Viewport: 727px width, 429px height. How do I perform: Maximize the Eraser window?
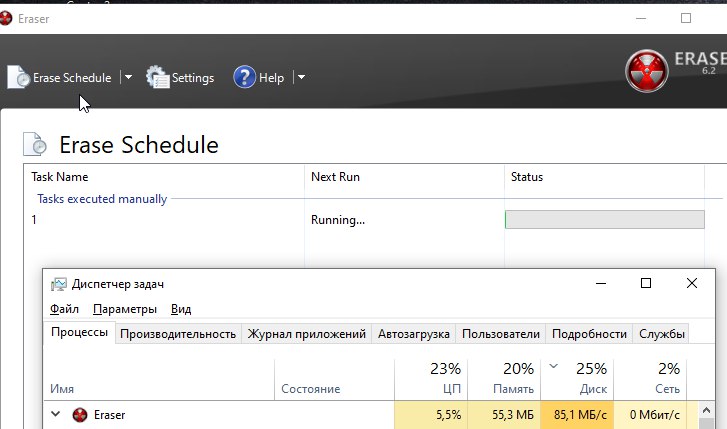click(x=686, y=19)
